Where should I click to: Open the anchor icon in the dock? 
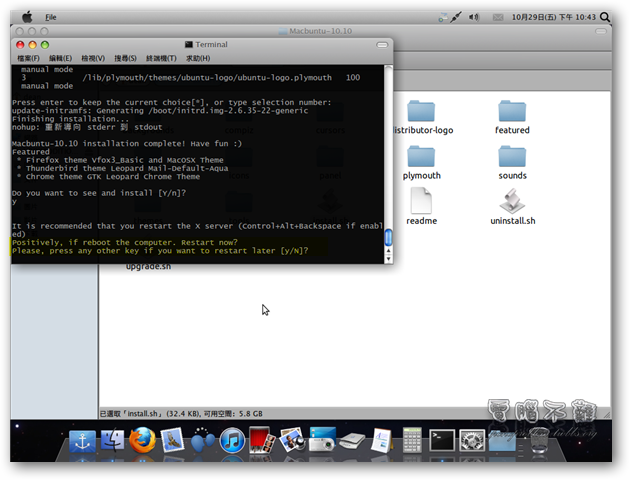[82, 440]
